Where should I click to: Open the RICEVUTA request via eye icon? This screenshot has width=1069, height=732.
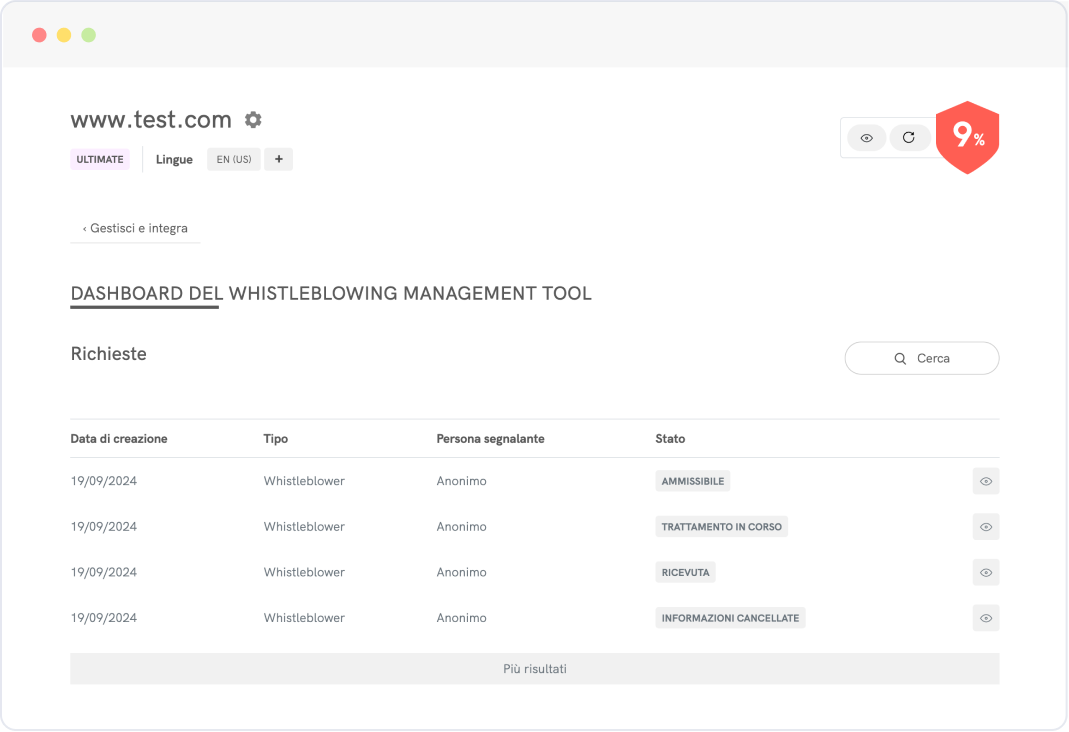(x=985, y=572)
